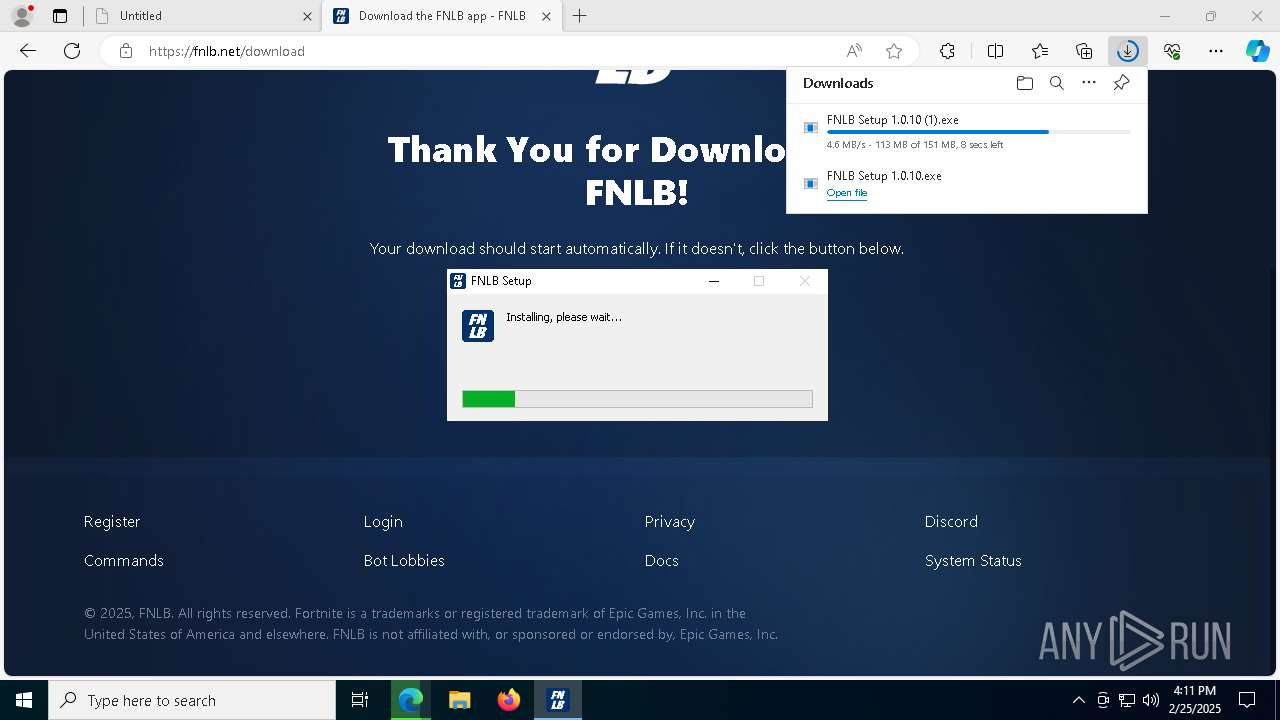1280x720 pixels.
Task: Select FNLB Setup 1.0.10.exe download entry
Action: pos(967,183)
